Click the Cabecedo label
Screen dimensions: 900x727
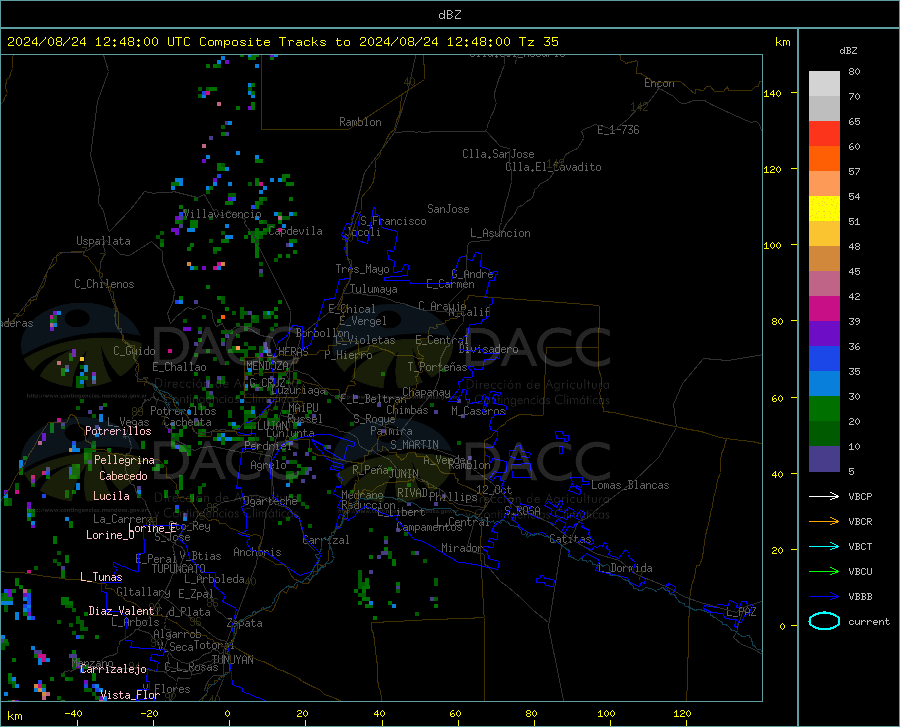(x=123, y=476)
